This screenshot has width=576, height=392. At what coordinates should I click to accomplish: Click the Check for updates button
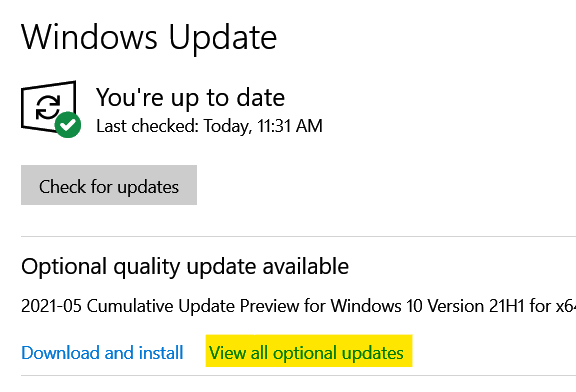pos(109,185)
